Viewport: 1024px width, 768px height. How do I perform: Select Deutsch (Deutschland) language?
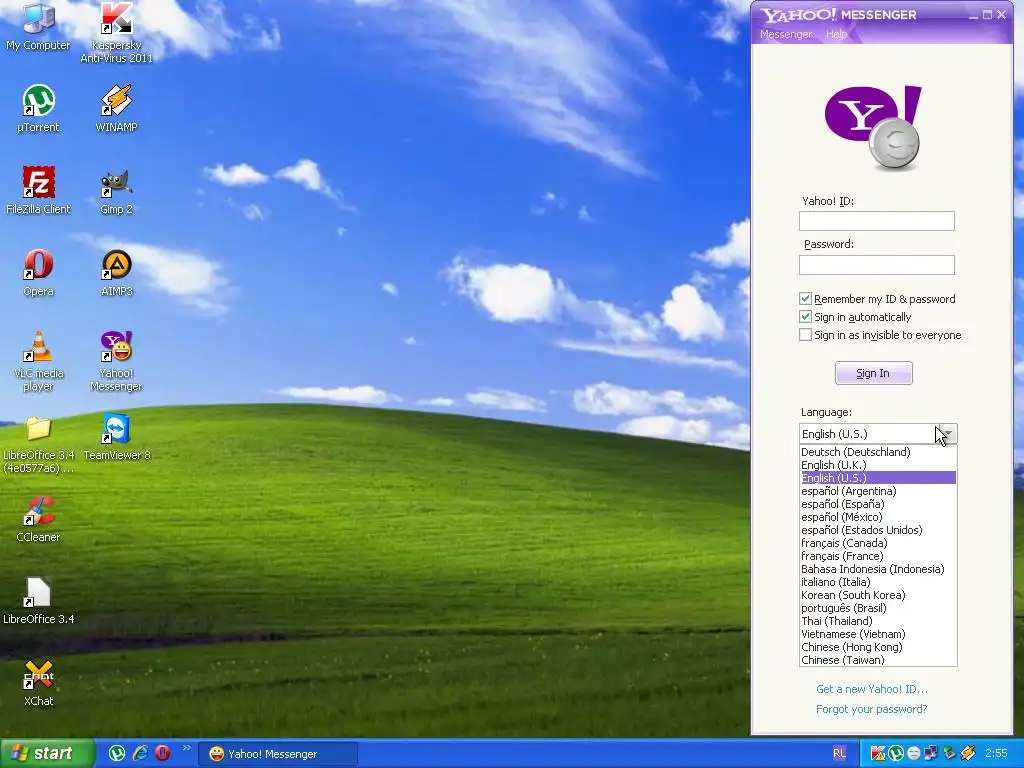[878, 452]
